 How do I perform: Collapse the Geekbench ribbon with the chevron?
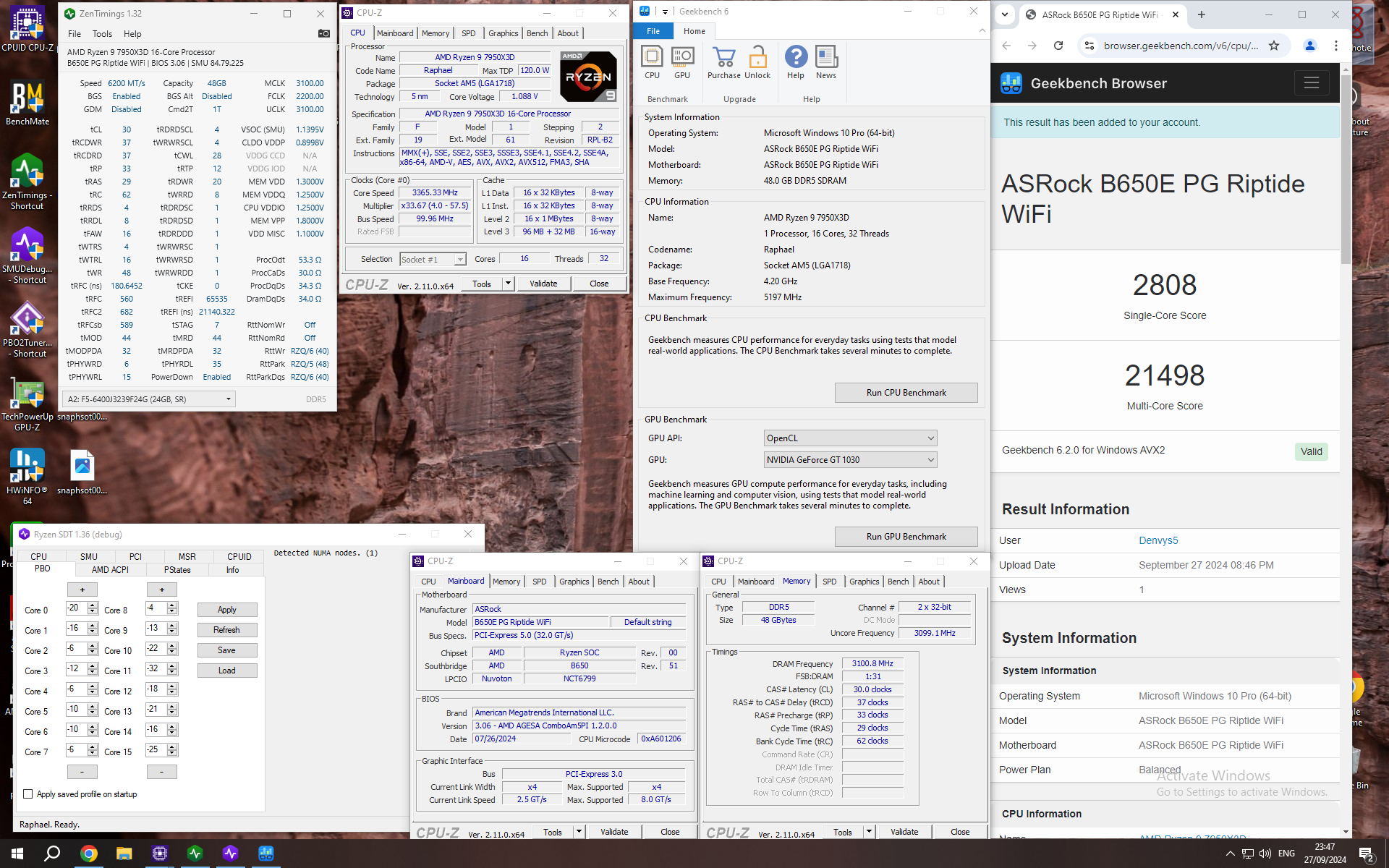(x=982, y=30)
